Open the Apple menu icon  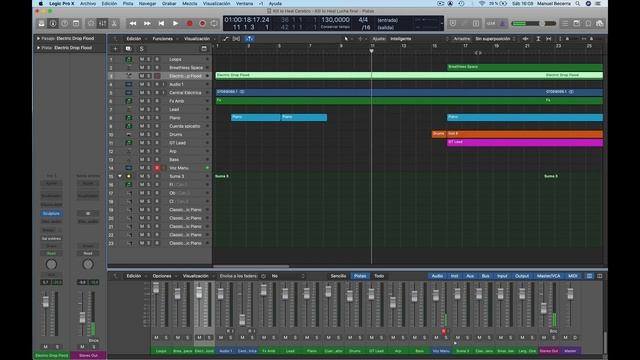coord(40,3)
